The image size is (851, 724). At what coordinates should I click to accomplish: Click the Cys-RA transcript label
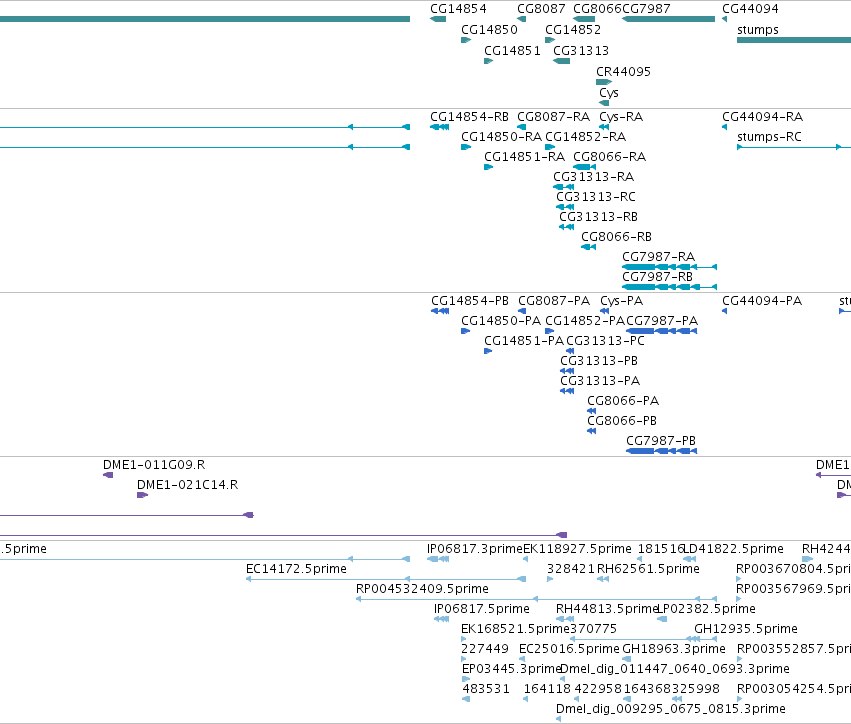point(621,117)
